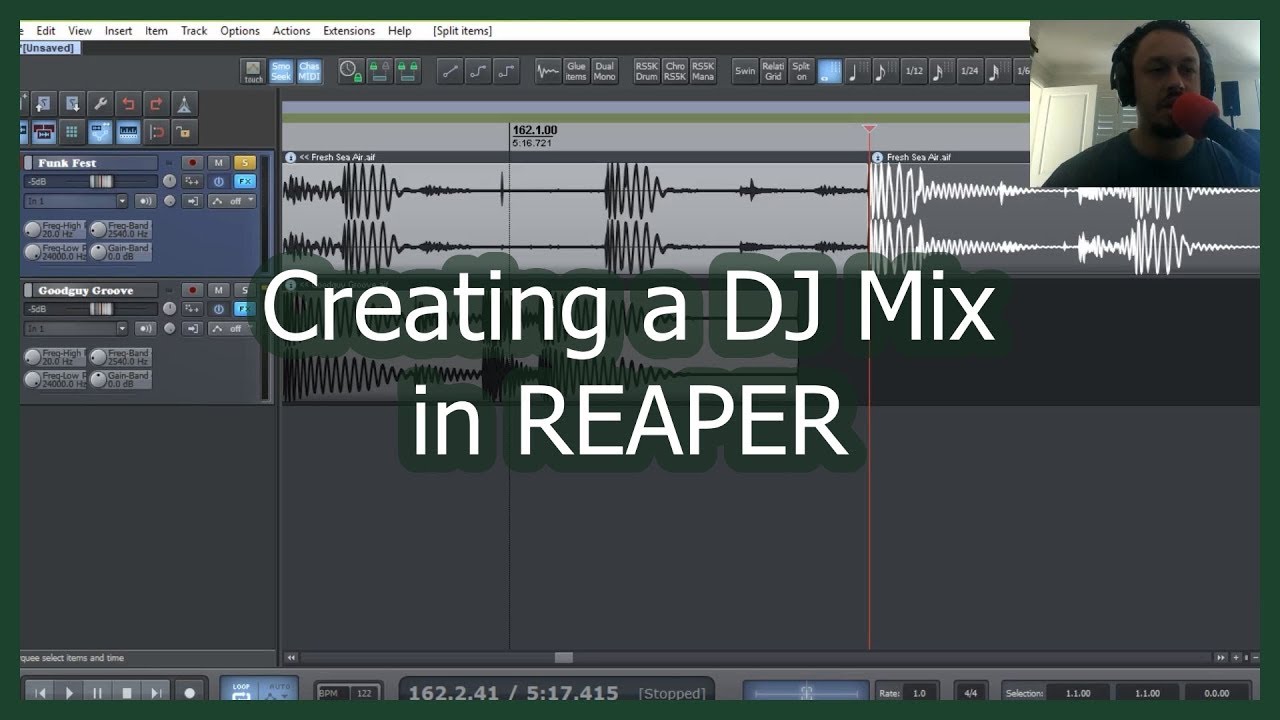Click the Chro RS5K button
Screen dimensions: 1280x720
(x=675, y=71)
